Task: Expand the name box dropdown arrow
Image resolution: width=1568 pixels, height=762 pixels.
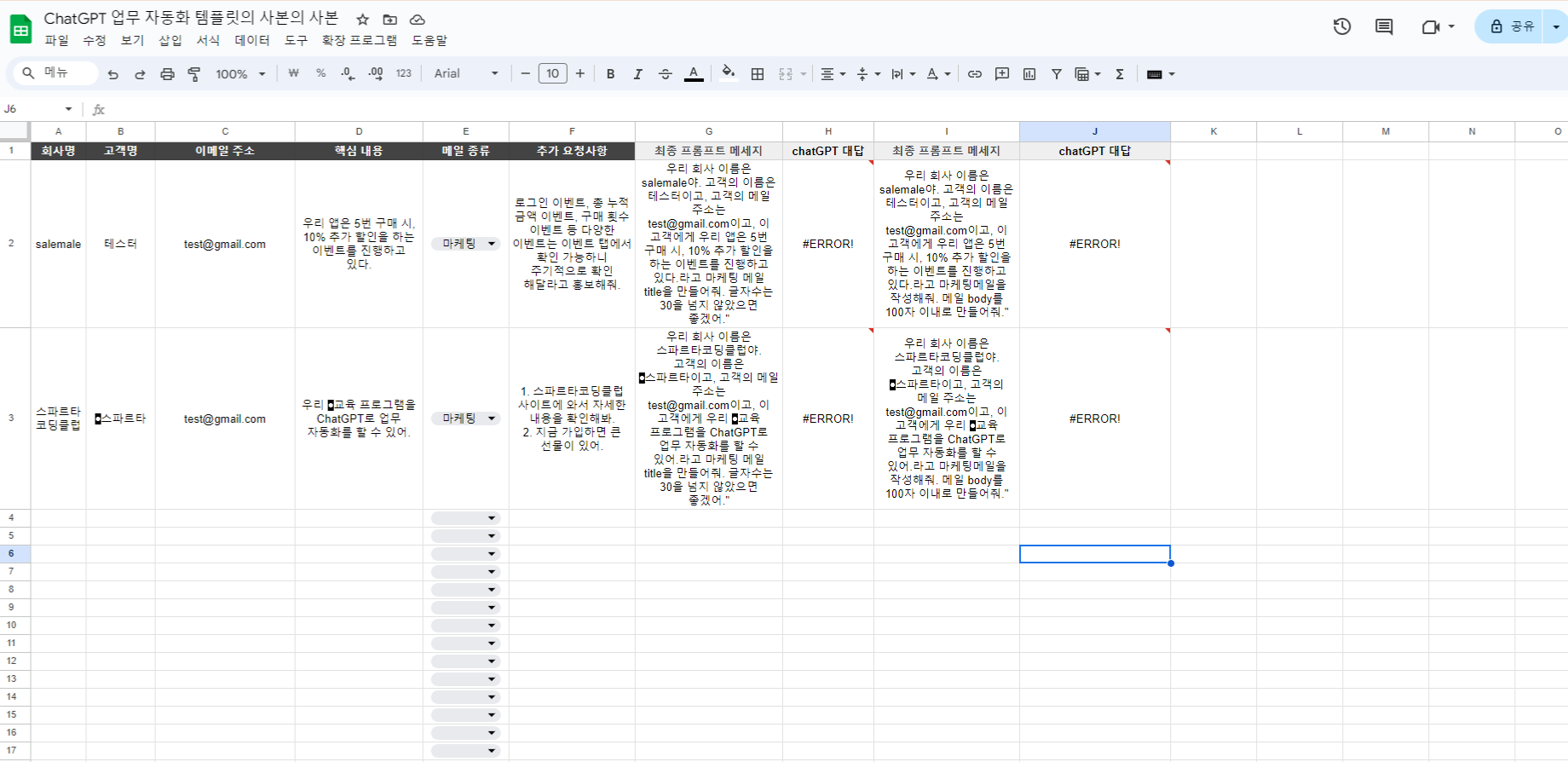Action: [68, 109]
